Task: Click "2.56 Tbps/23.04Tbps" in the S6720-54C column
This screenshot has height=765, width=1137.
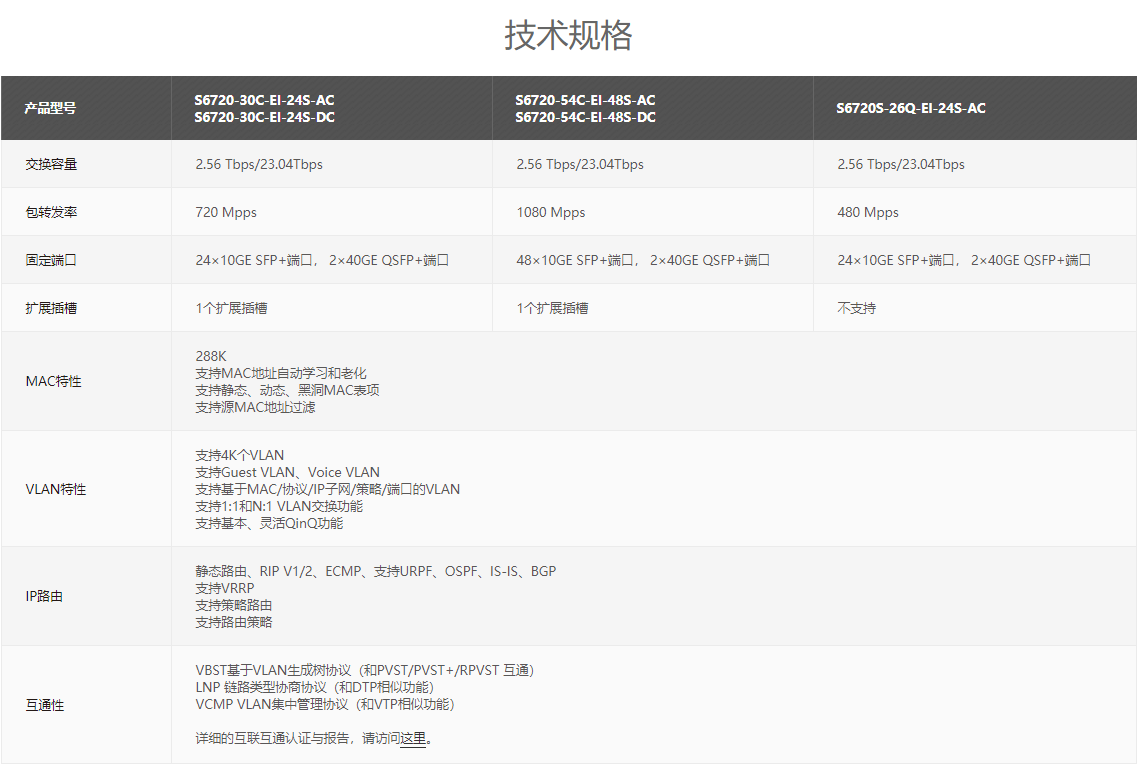Action: coord(580,165)
